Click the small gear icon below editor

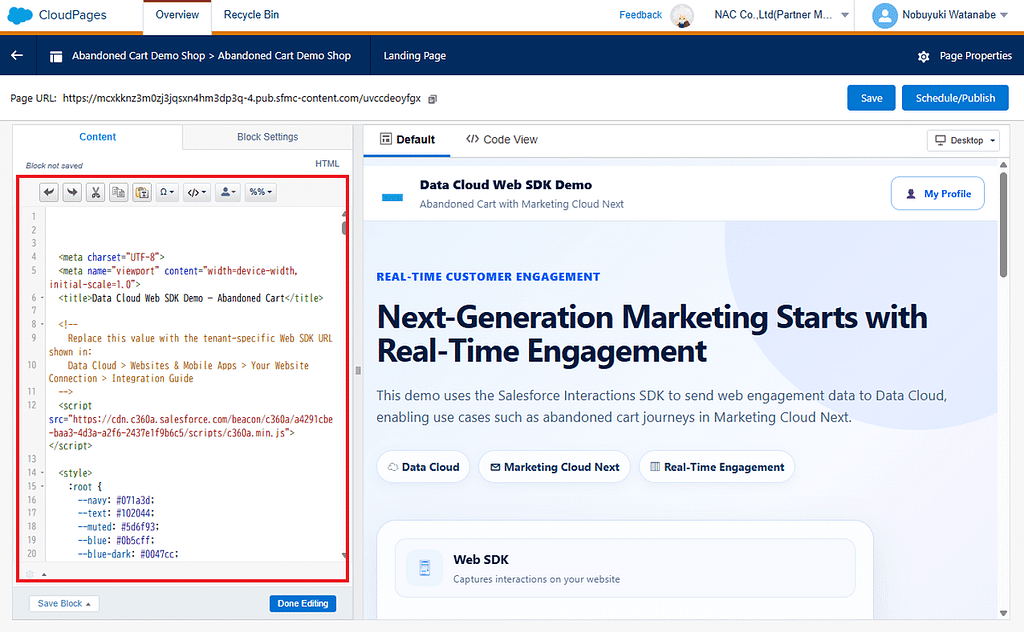pos(29,575)
